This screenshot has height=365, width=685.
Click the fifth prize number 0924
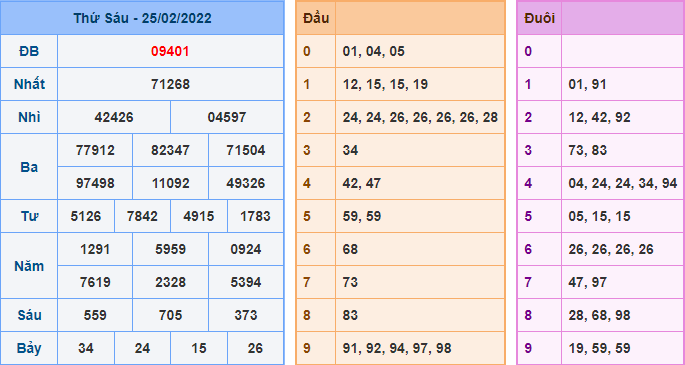[x=246, y=249]
